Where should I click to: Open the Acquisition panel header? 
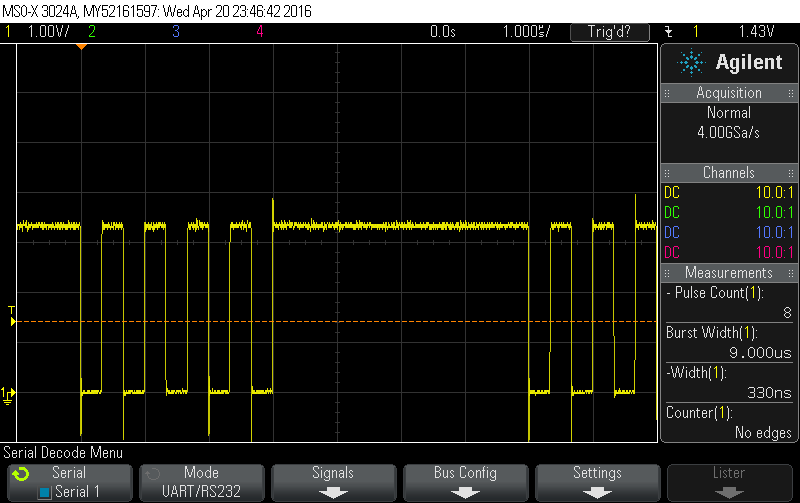click(x=729, y=93)
